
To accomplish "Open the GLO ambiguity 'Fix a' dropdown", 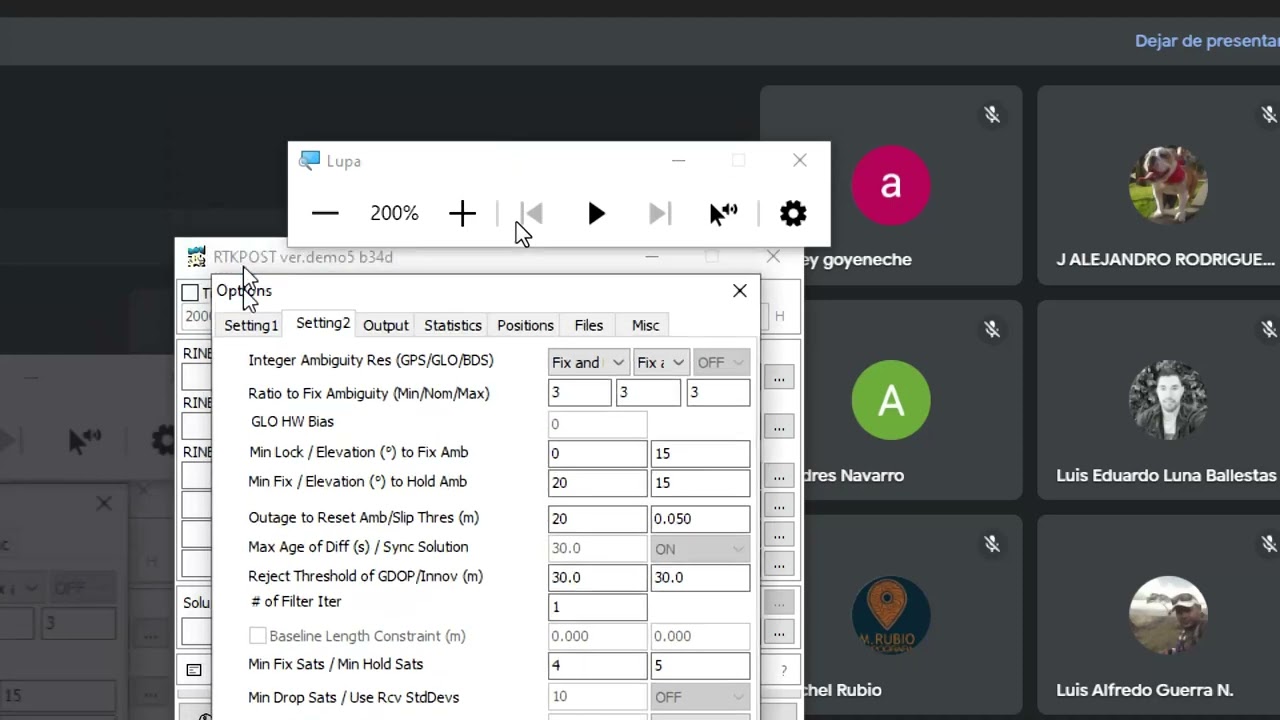I will (x=661, y=362).
